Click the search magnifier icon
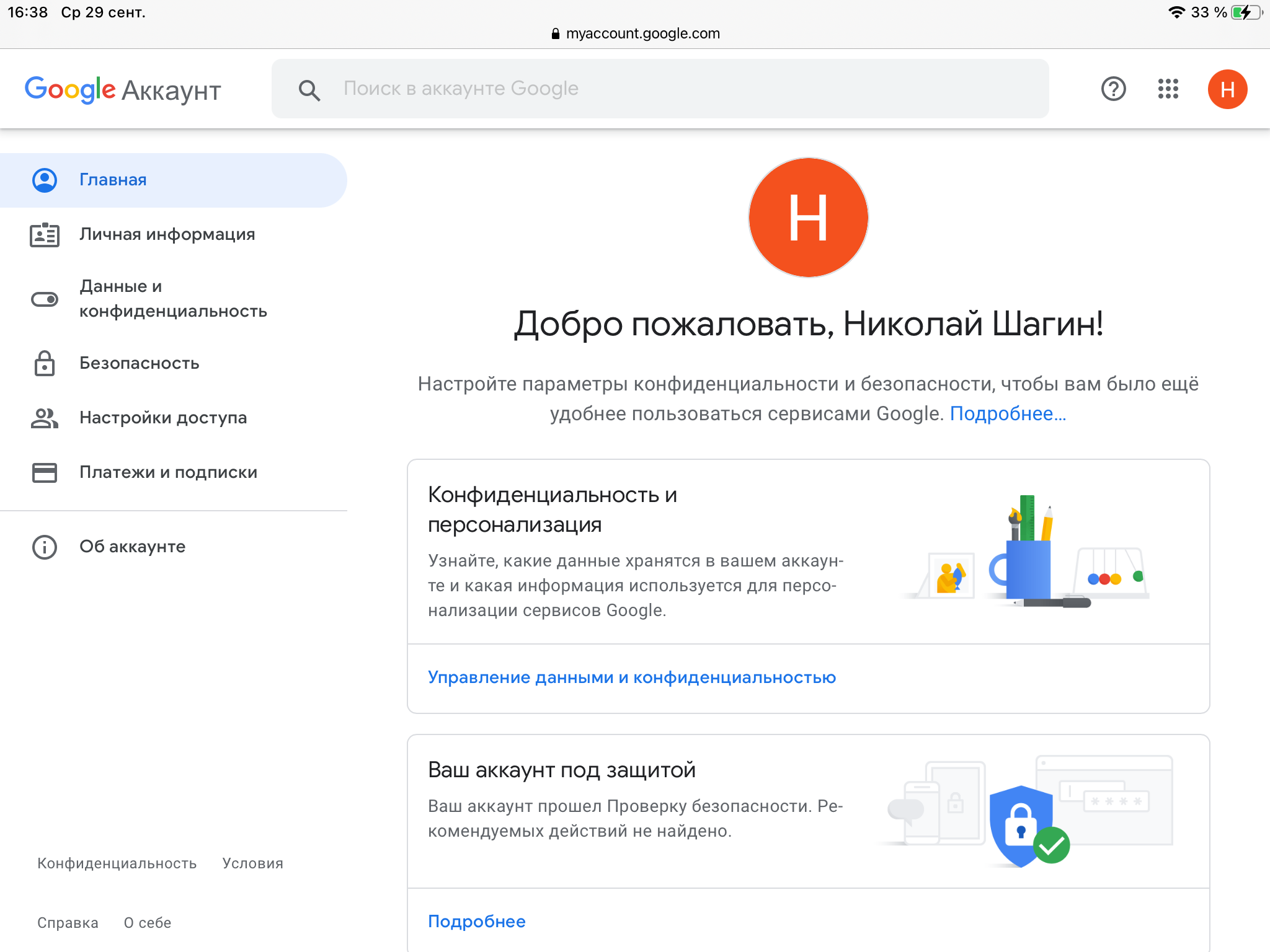The image size is (1270, 952). click(309, 90)
